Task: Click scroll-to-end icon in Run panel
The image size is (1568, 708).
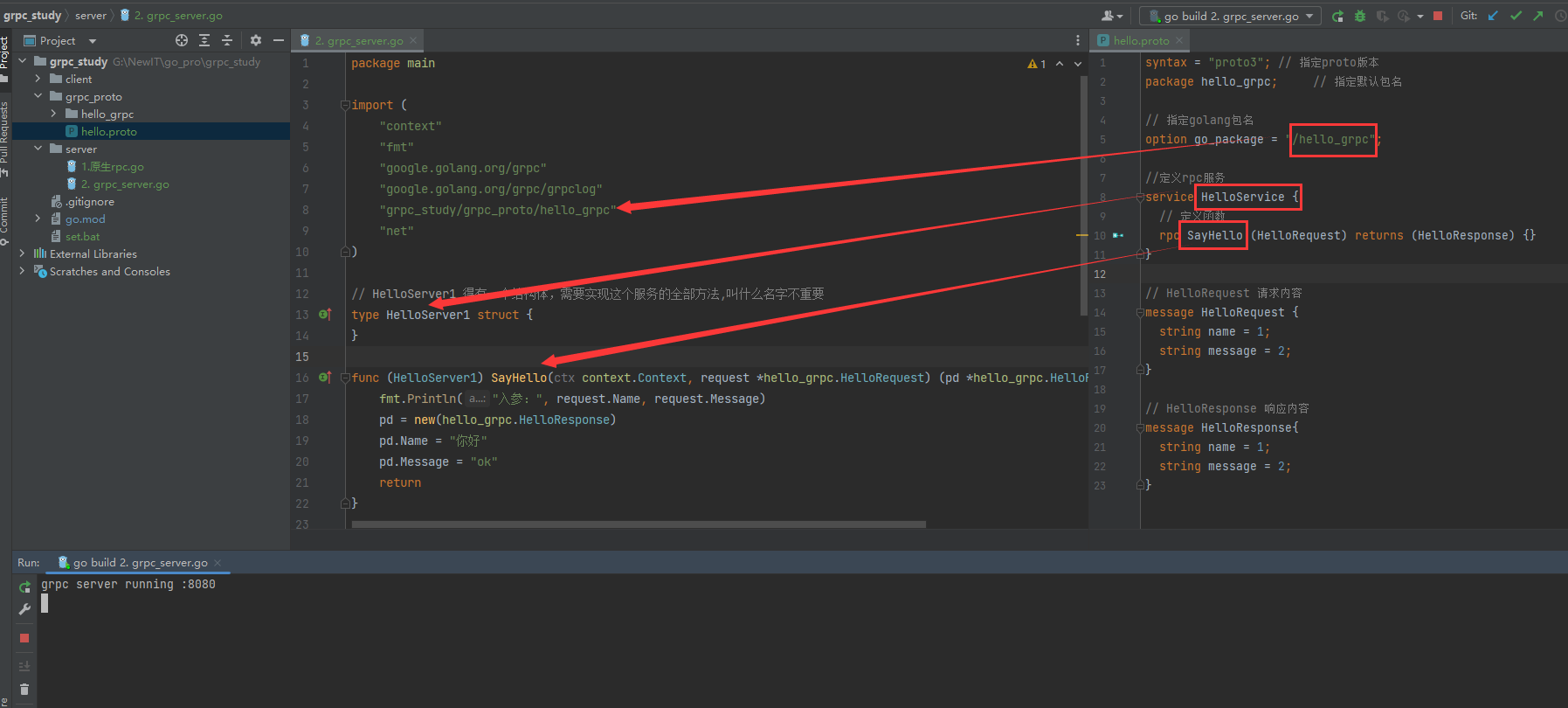Action: (x=24, y=666)
